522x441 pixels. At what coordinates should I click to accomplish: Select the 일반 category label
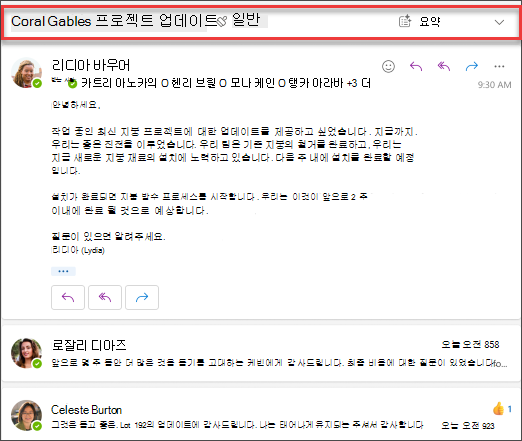[x=246, y=20]
